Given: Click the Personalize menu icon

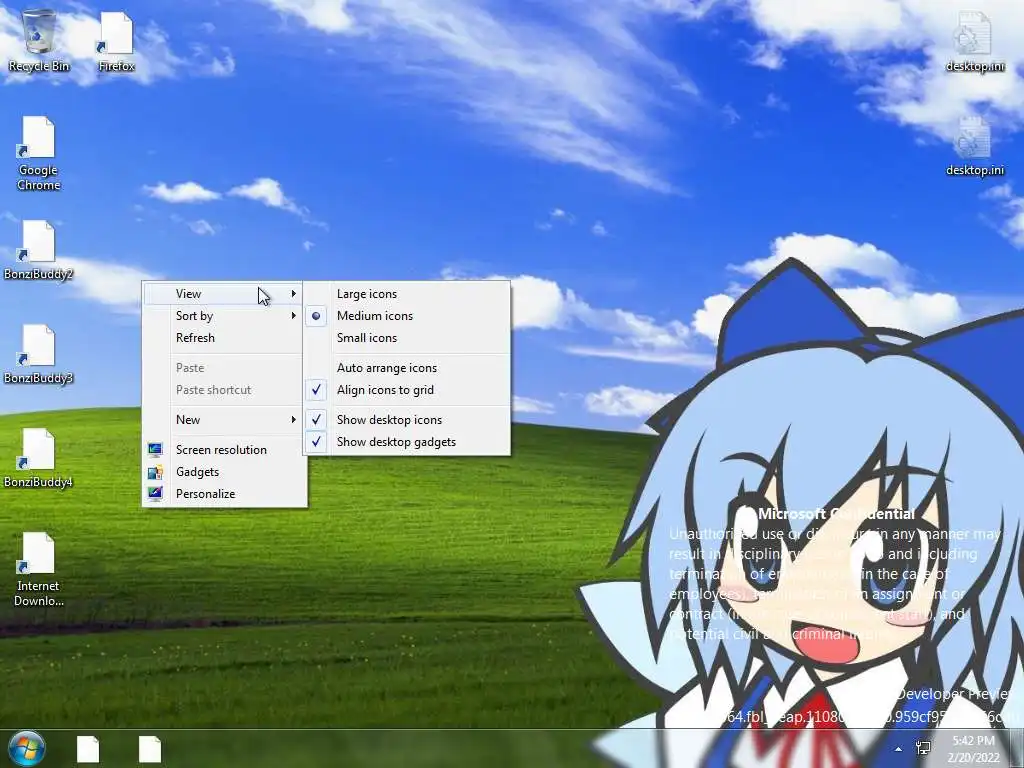Looking at the screenshot, I should [x=155, y=493].
